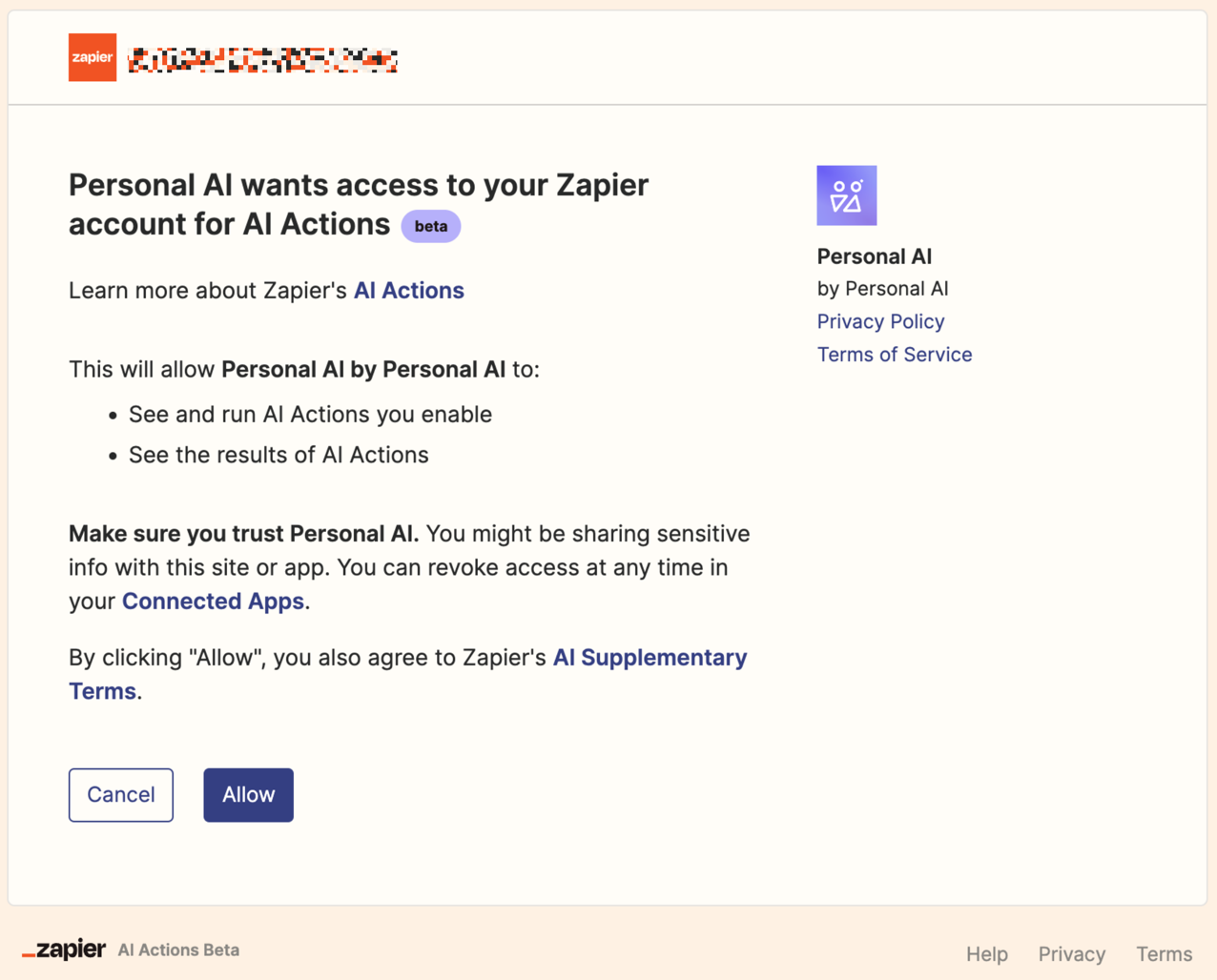Image resolution: width=1217 pixels, height=980 pixels.
Task: Click Help in the footer
Action: (x=986, y=954)
